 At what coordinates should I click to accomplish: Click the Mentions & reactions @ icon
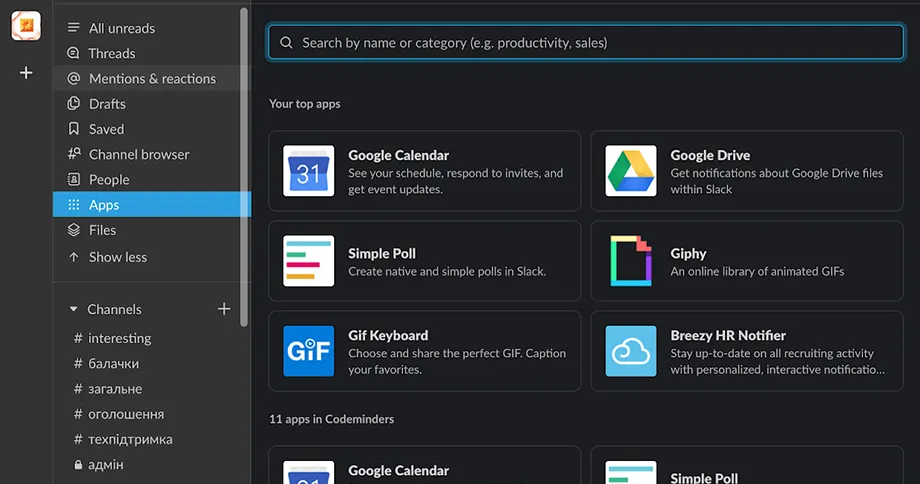point(73,78)
